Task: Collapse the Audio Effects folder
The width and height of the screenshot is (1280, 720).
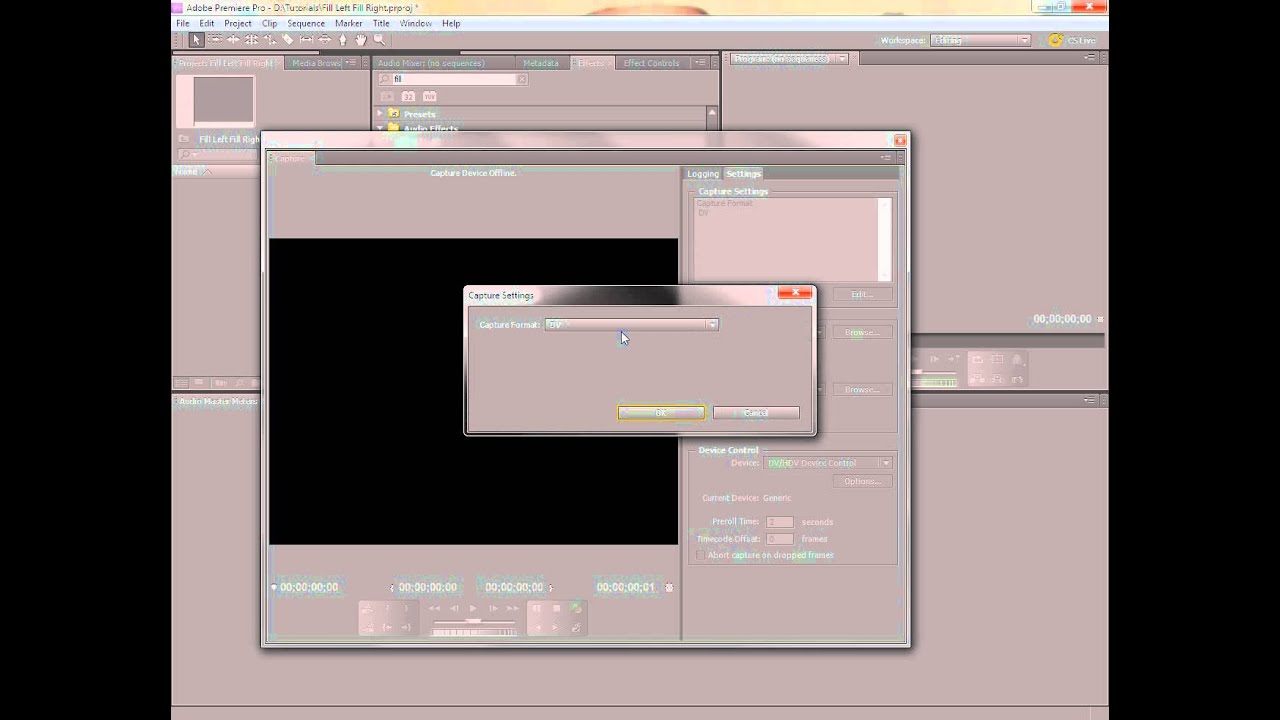Action: click(380, 128)
